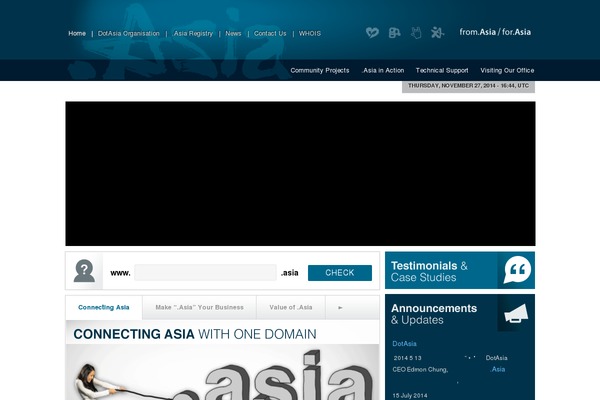Switch to Value of .Asia tab
Screen dimensions: 600x400
[x=291, y=307]
